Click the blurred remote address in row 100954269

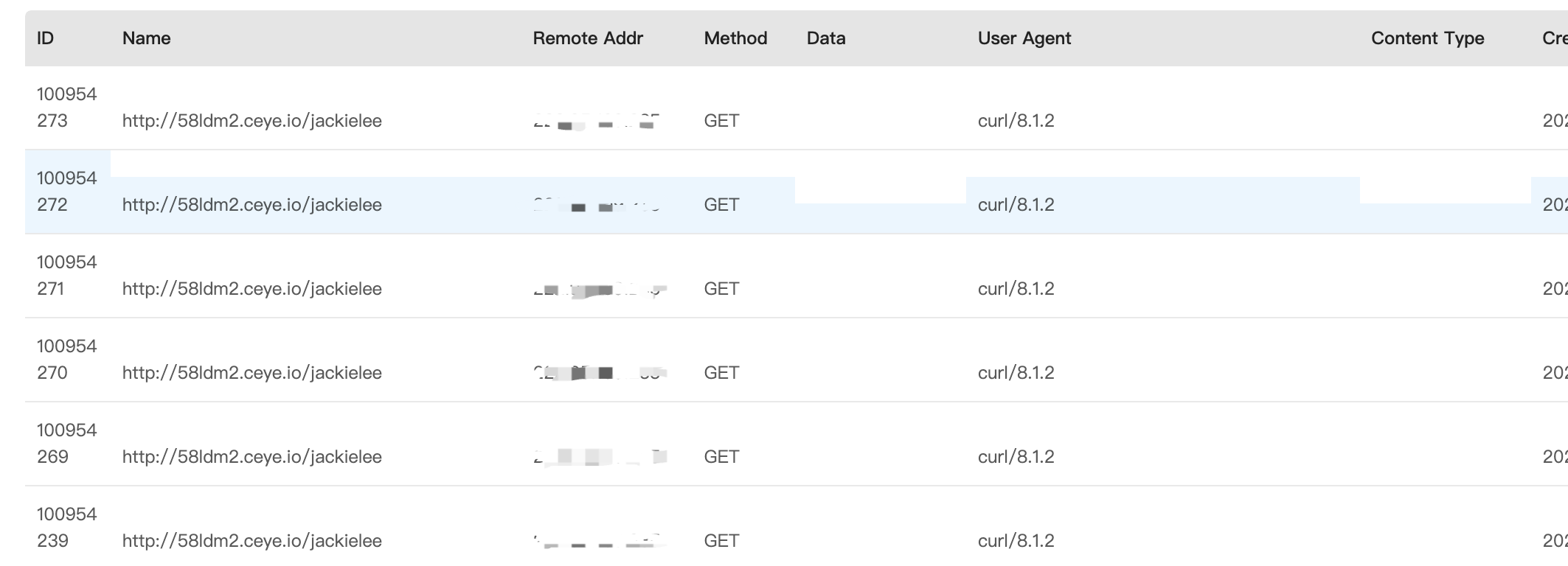point(600,457)
